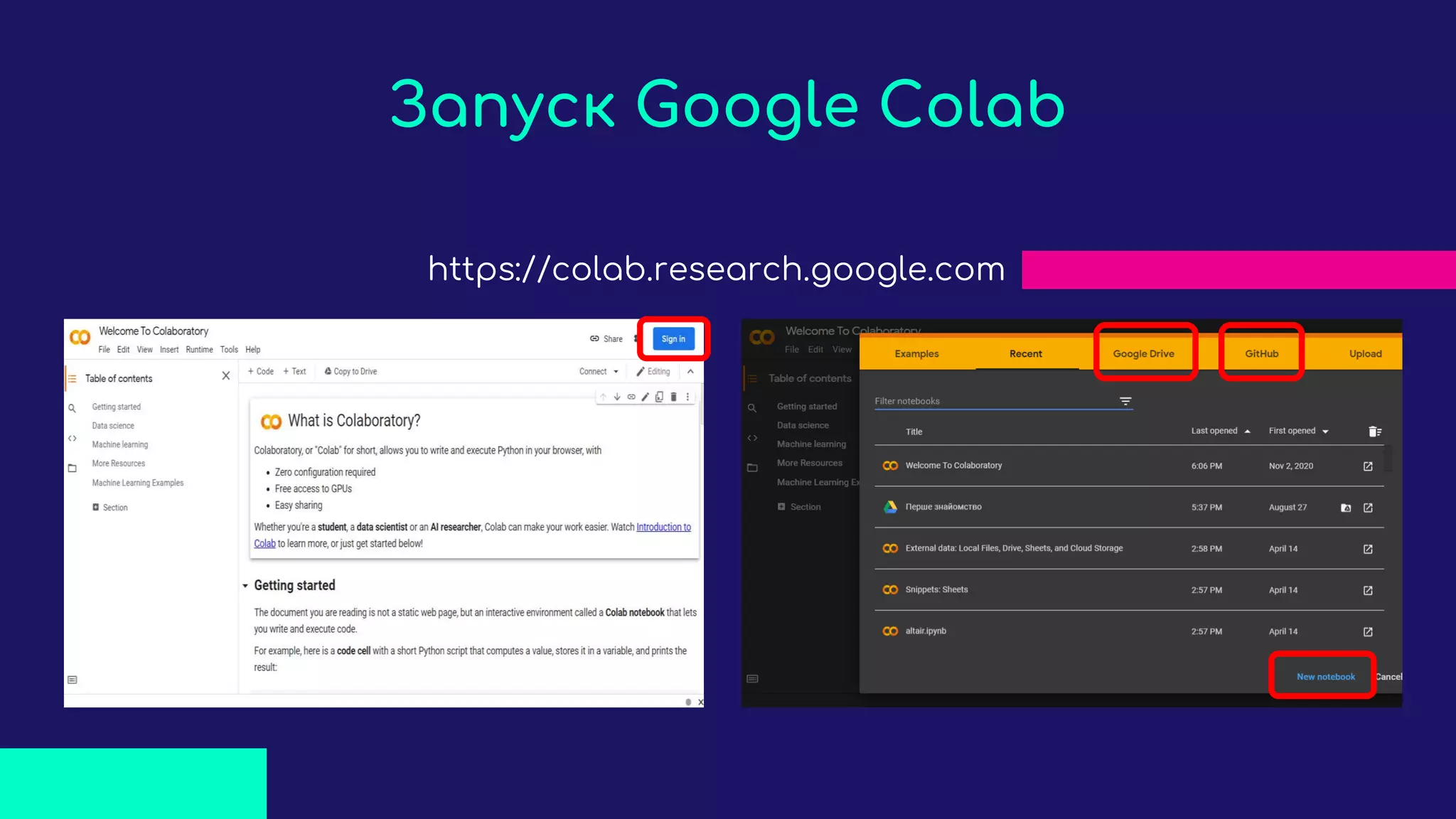Switch mode using the Editing pencil button

[653, 372]
